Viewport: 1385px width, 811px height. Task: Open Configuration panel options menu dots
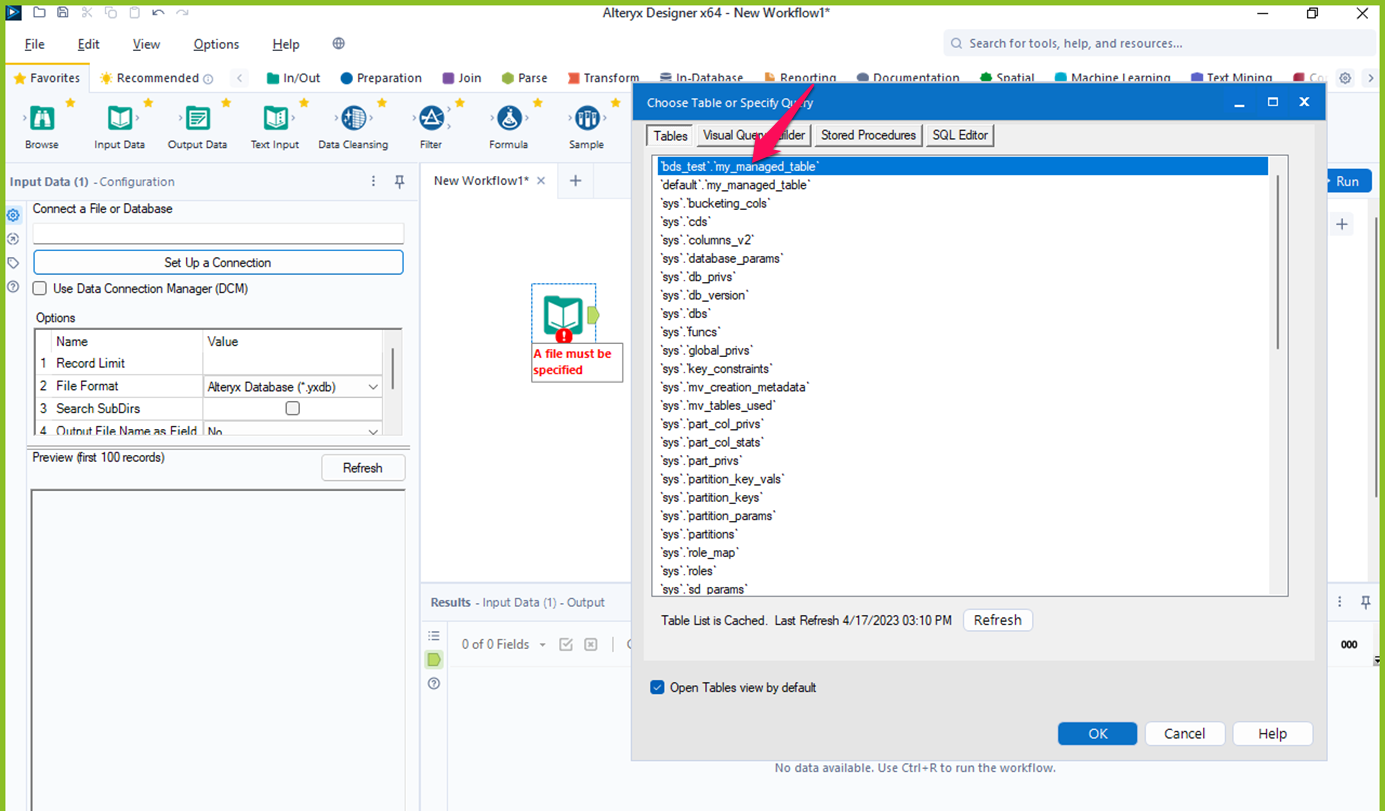coord(374,182)
